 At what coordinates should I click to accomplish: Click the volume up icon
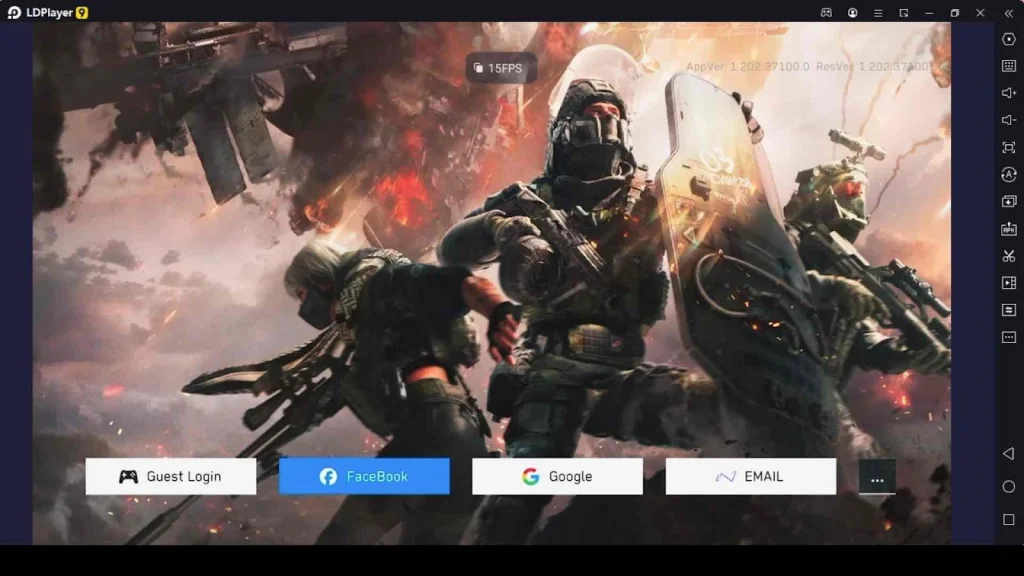[x=1008, y=93]
